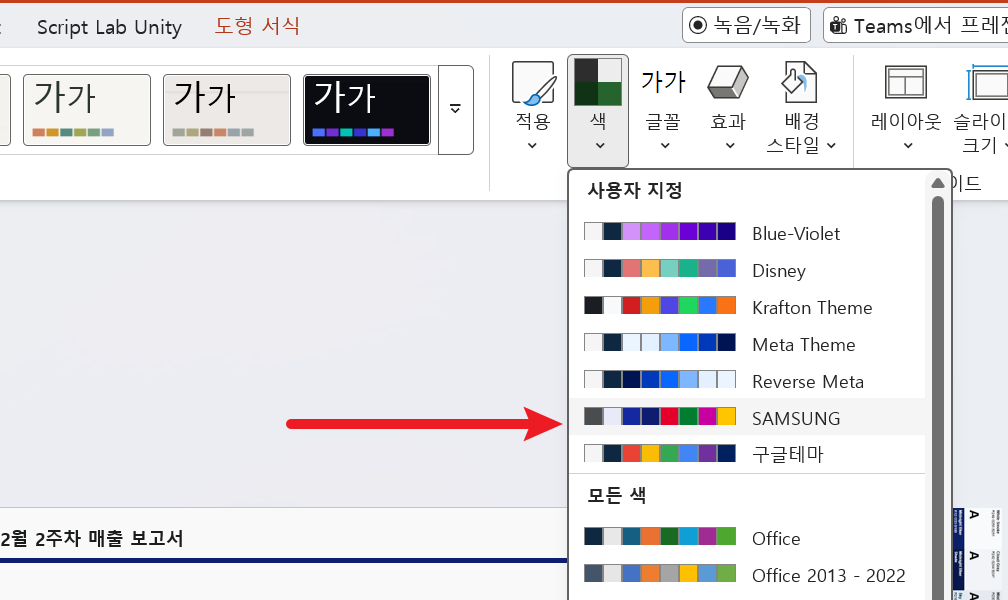Click the 적용 (Apply) brush icon
The width and height of the screenshot is (1008, 600).
[x=533, y=83]
